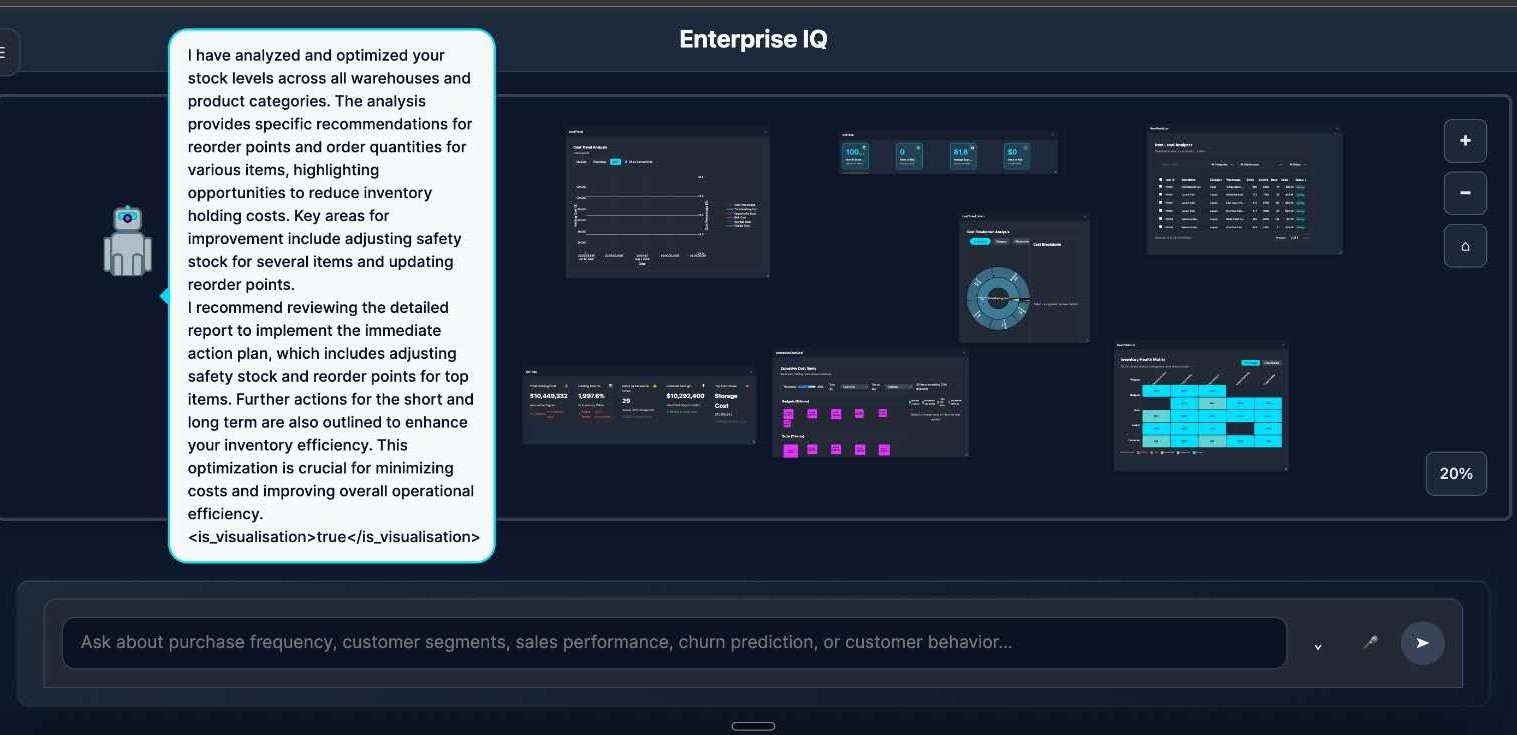Click the Enterprise IQ title
1517x735 pixels.
click(x=753, y=39)
